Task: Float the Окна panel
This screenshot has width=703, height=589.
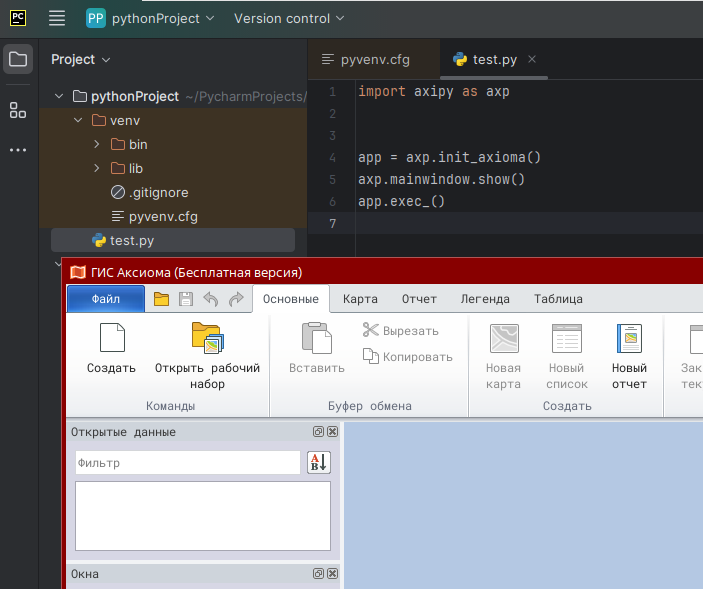Action: click(318, 574)
